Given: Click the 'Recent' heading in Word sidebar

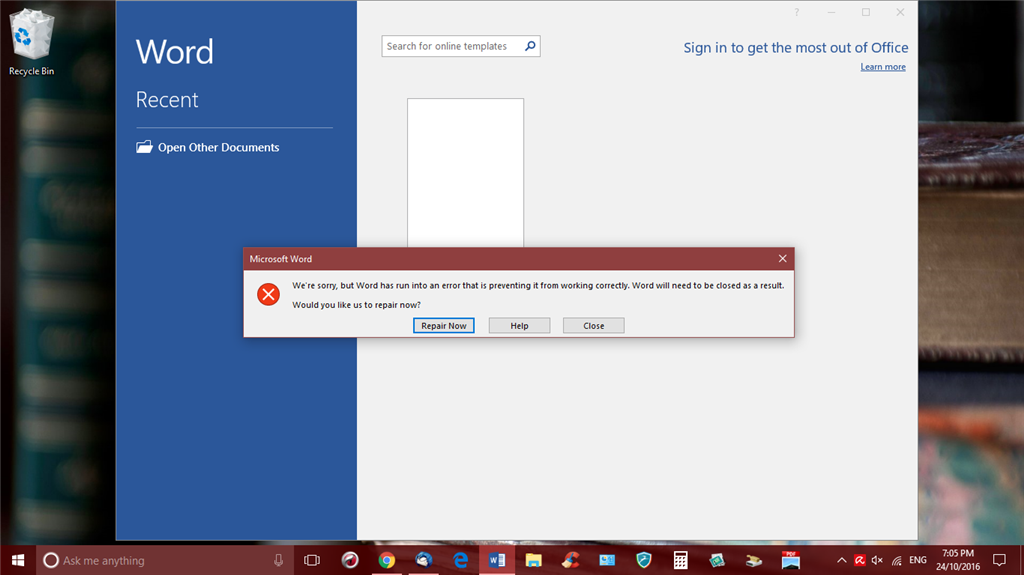Looking at the screenshot, I should tap(167, 99).
